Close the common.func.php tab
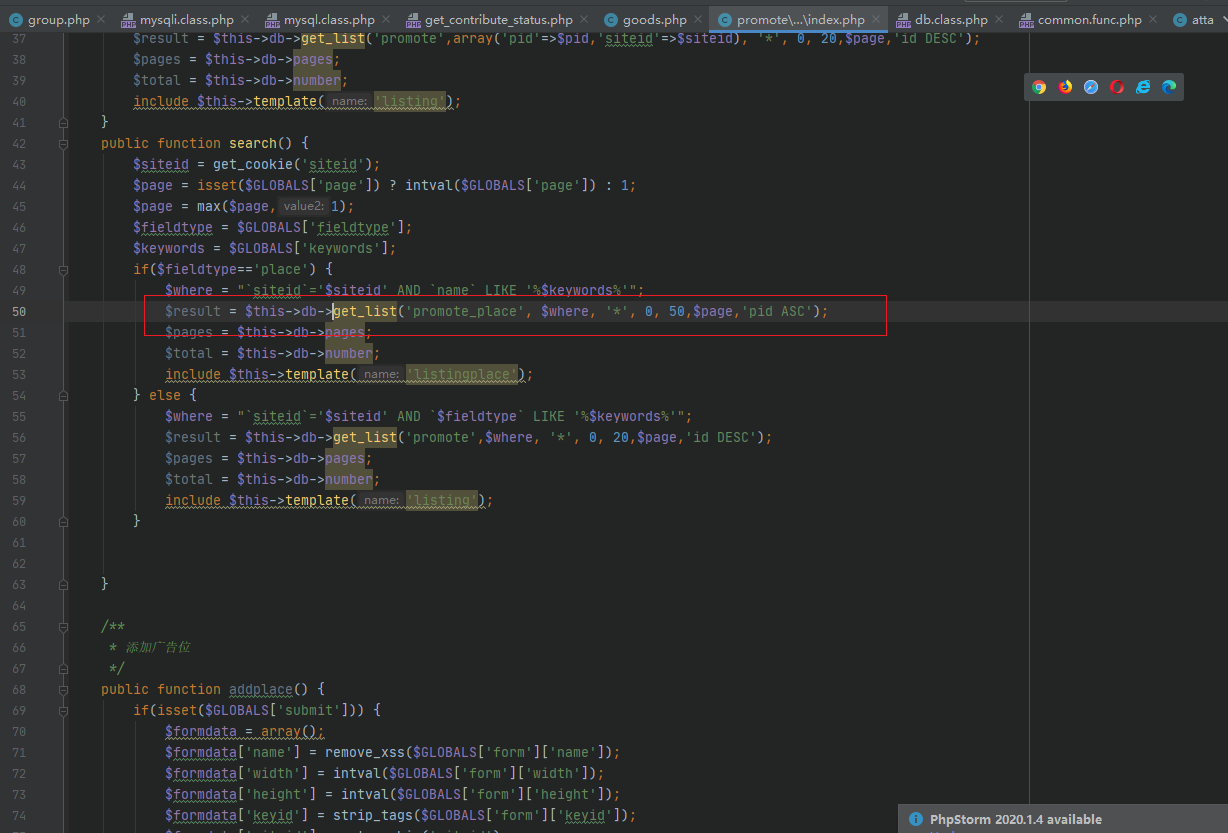Image resolution: width=1228 pixels, height=833 pixels. [x=1153, y=20]
